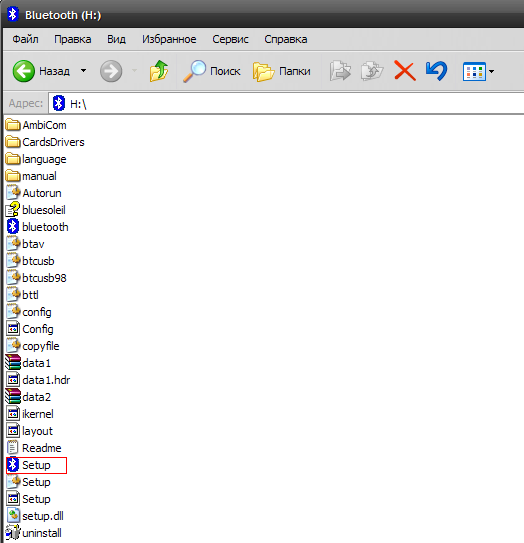Select the data1.hdr file
This screenshot has height=543, width=524.
click(x=38, y=380)
